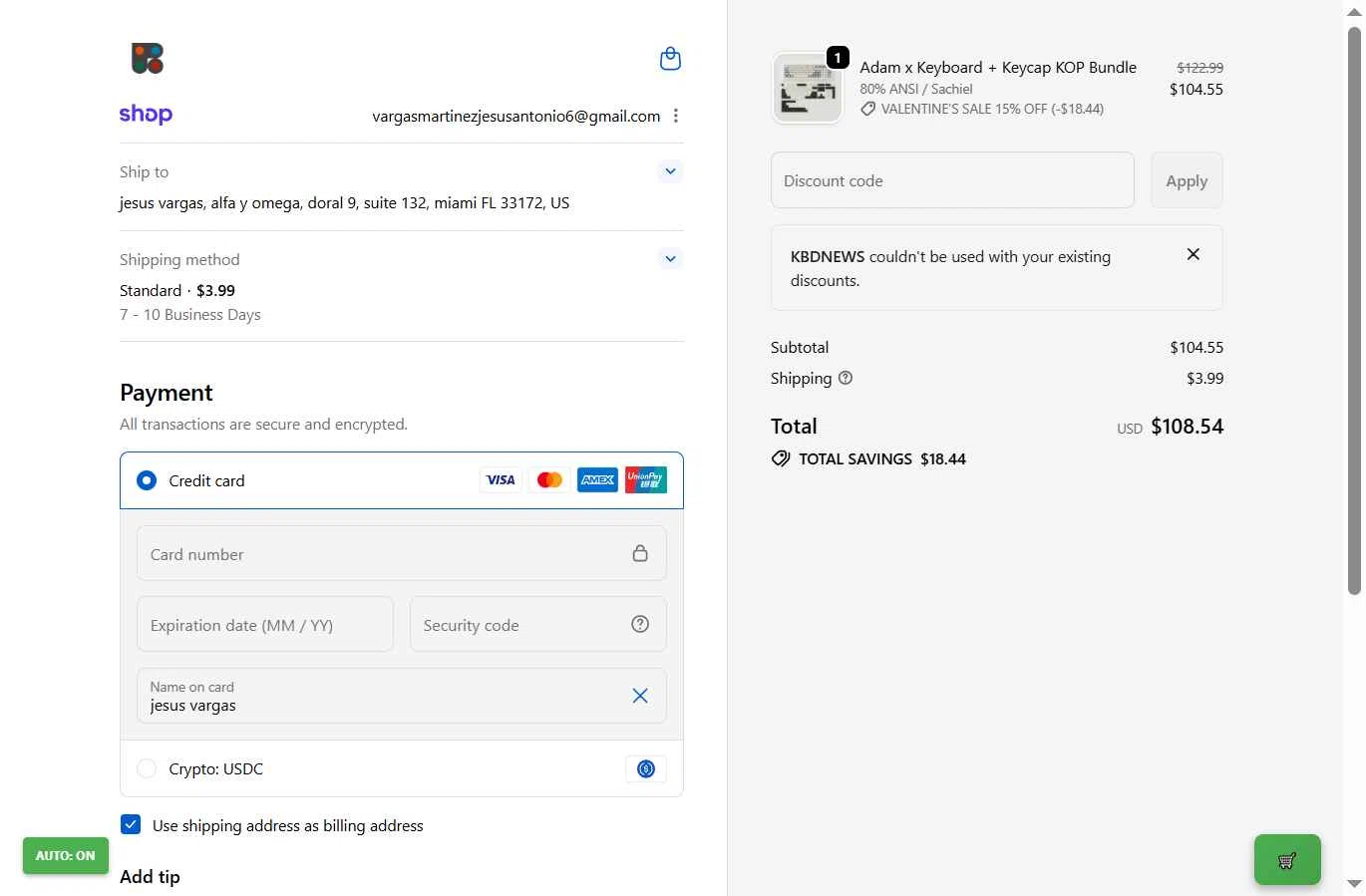Click the scrollbar up arrow
Image resolution: width=1366 pixels, height=896 pixels.
coord(1354,12)
